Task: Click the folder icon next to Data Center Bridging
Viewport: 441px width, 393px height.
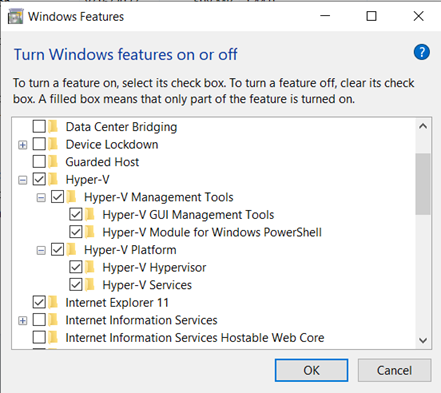Action: click(x=53, y=127)
